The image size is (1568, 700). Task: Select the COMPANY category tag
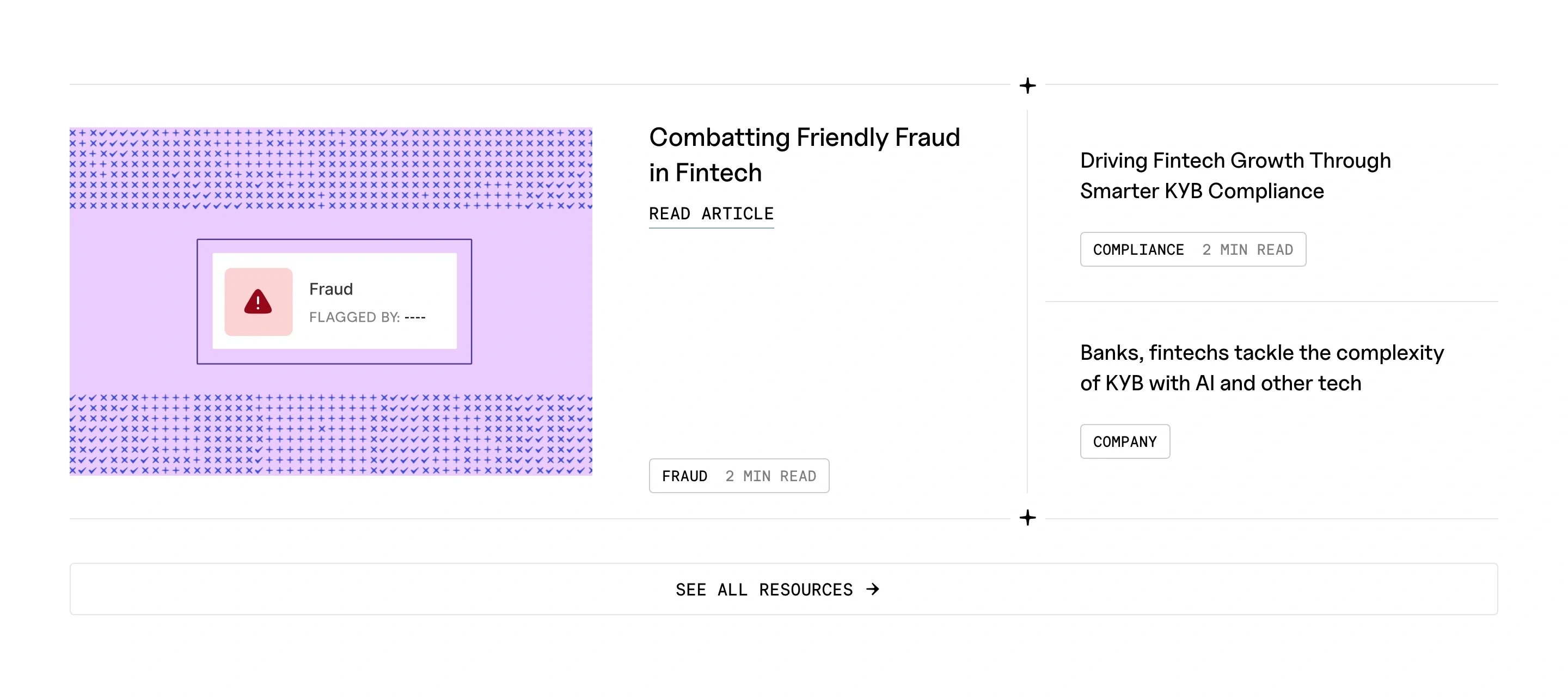(x=1124, y=442)
